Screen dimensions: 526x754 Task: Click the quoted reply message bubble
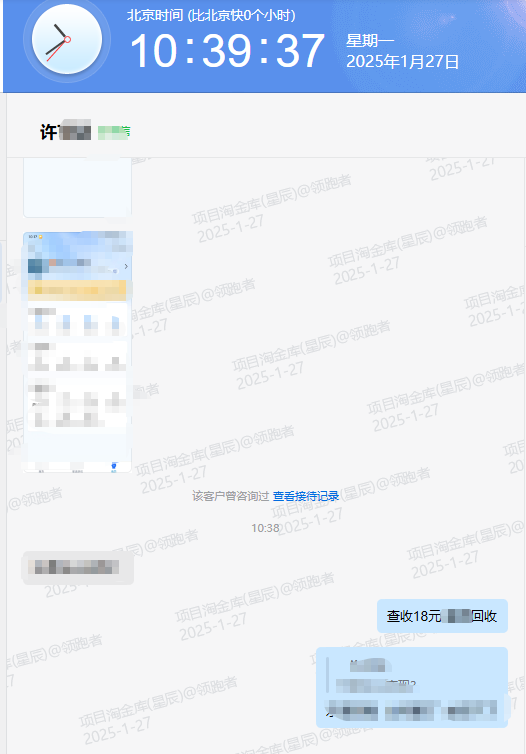[x=412, y=687]
